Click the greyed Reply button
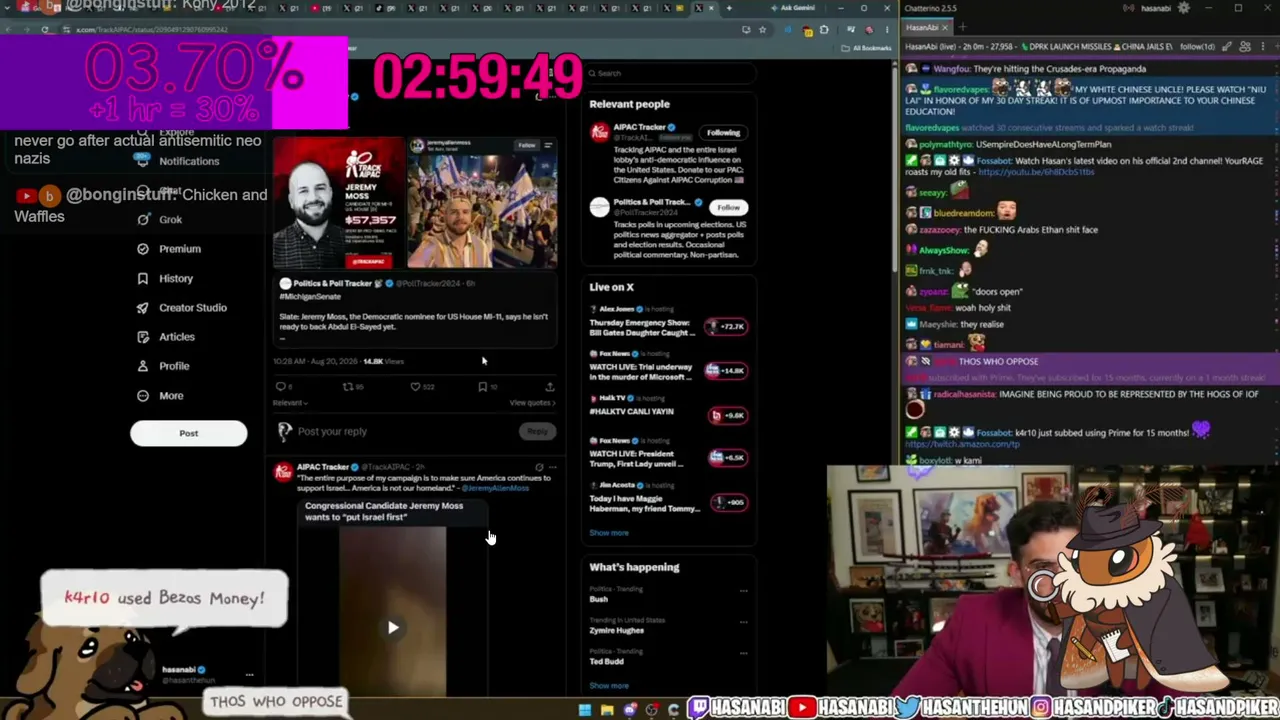This screenshot has width=1280, height=720. [537, 431]
